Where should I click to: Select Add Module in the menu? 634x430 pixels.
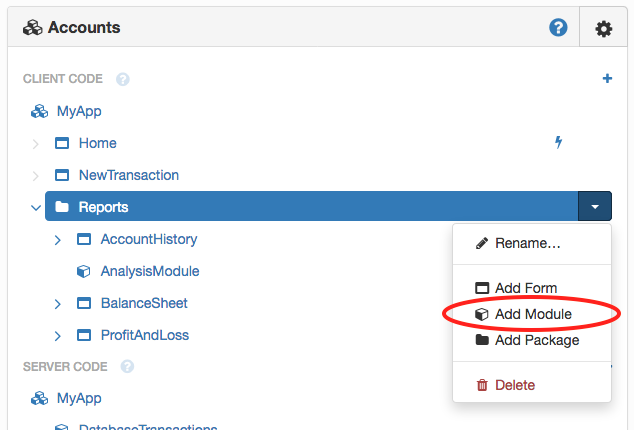point(533,314)
